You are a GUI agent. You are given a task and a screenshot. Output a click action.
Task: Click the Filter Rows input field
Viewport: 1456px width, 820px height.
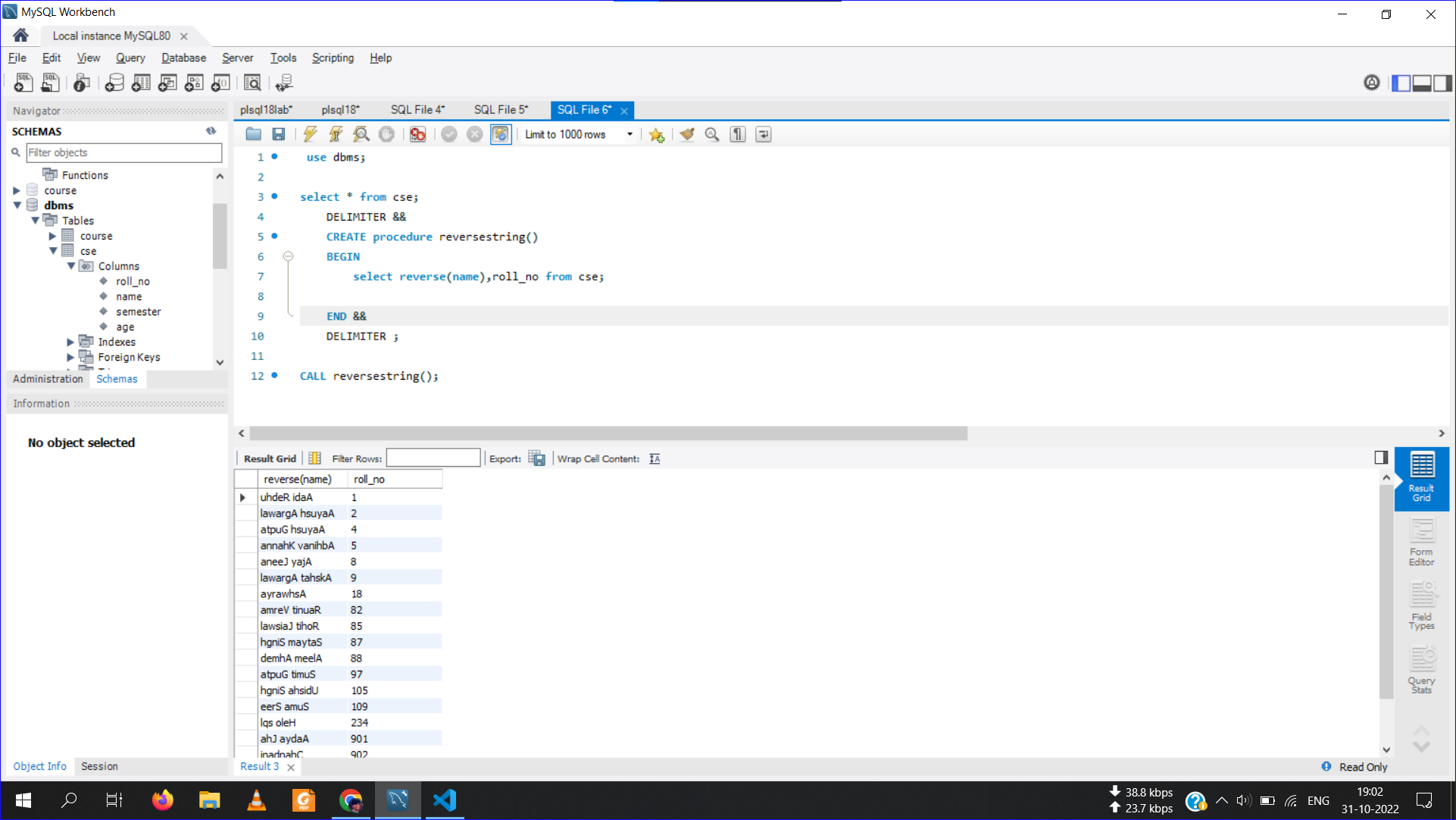pos(433,459)
